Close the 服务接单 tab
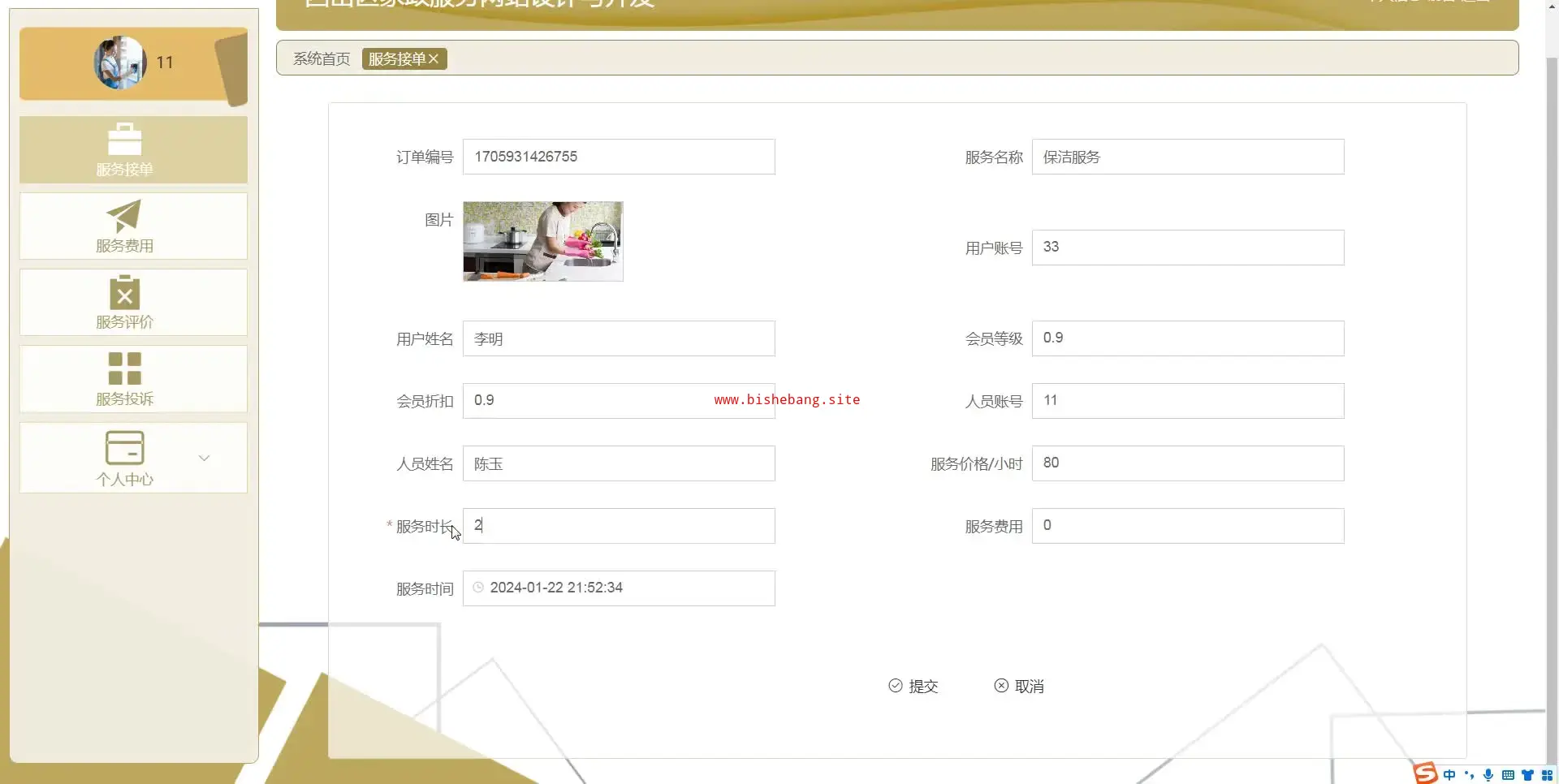This screenshot has width=1559, height=784. (434, 58)
